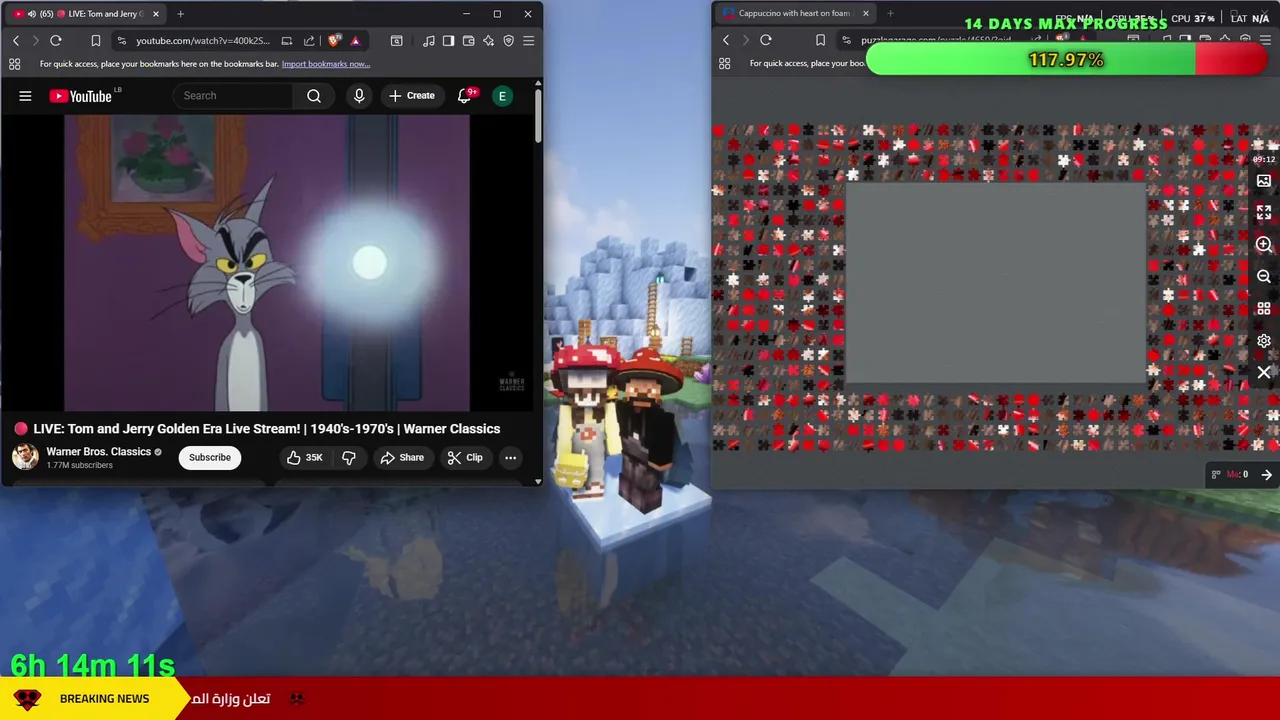Click the YouTube search magnifier button
The width and height of the screenshot is (1280, 720).
click(314, 96)
